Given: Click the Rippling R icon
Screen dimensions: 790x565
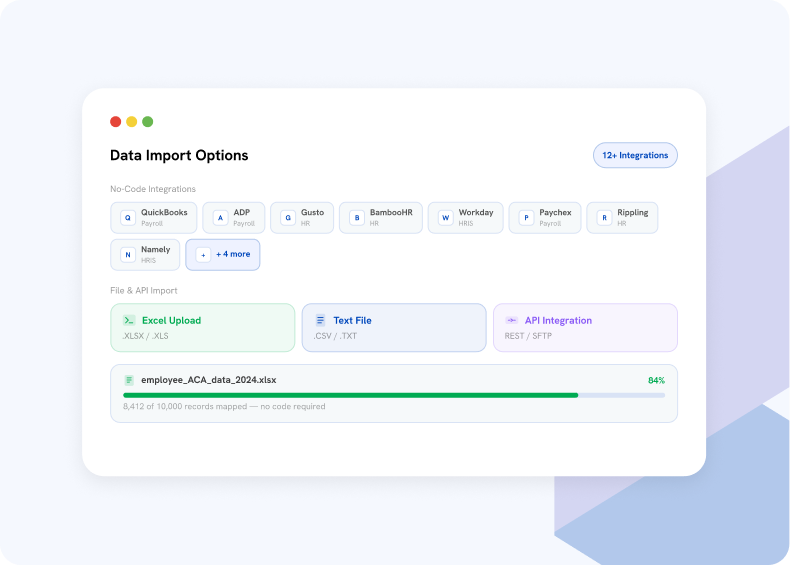Looking at the screenshot, I should pos(604,218).
